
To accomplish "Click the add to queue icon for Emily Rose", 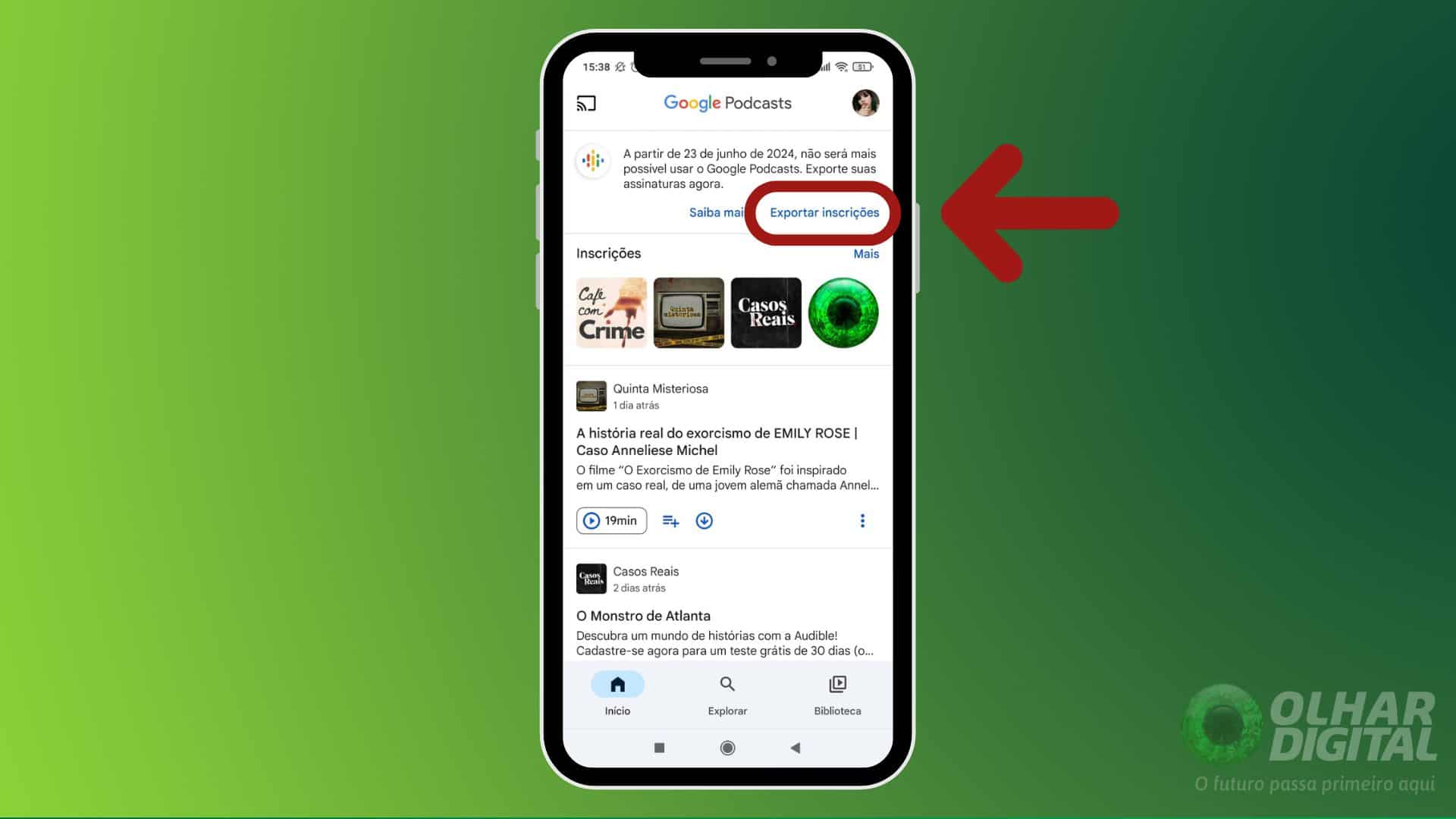I will (x=671, y=520).
